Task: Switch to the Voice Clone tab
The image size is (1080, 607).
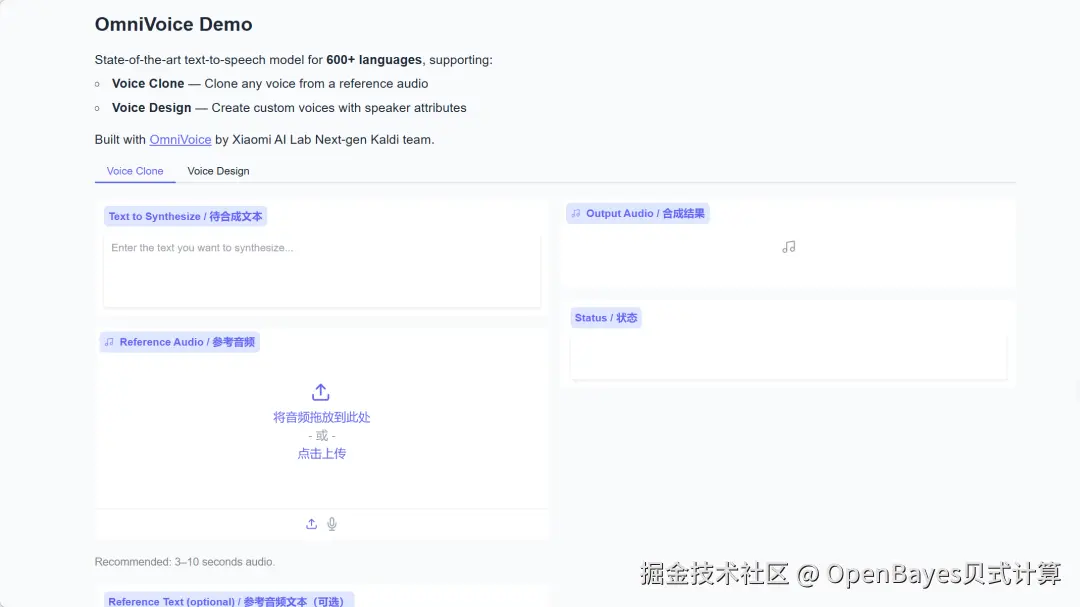Action: tap(135, 171)
